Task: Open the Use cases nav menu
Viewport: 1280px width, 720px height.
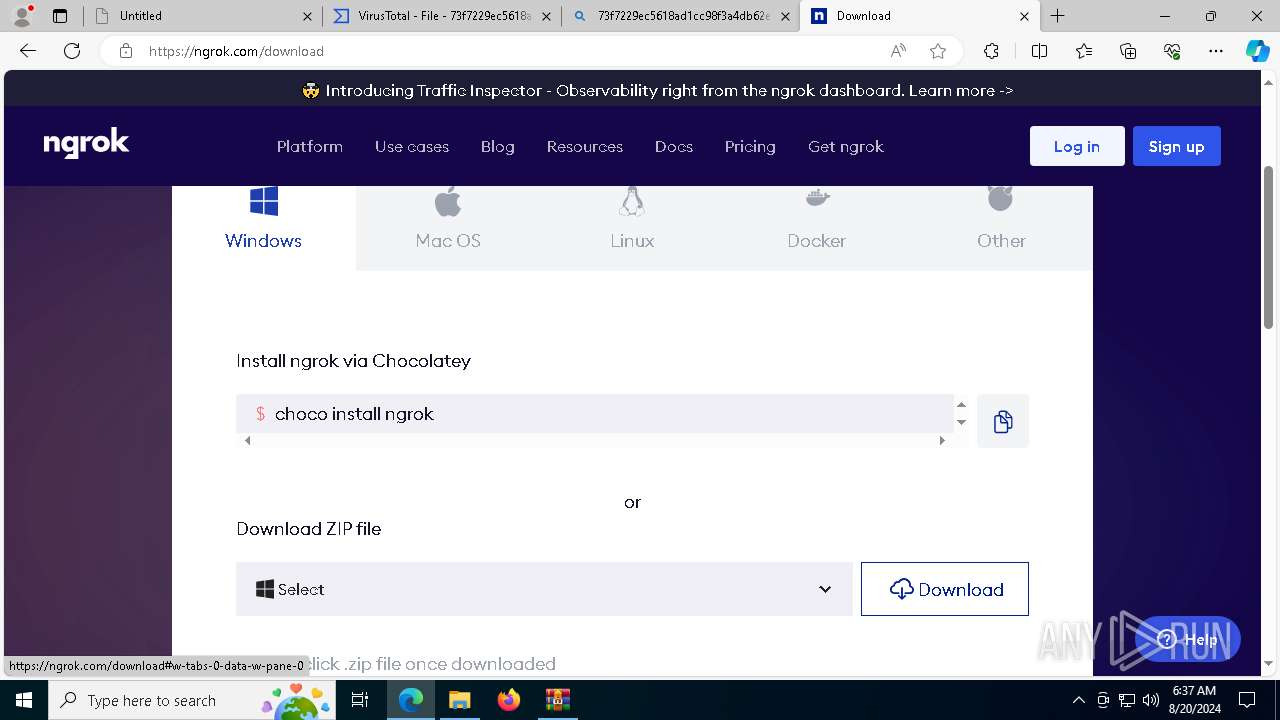Action: point(412,146)
